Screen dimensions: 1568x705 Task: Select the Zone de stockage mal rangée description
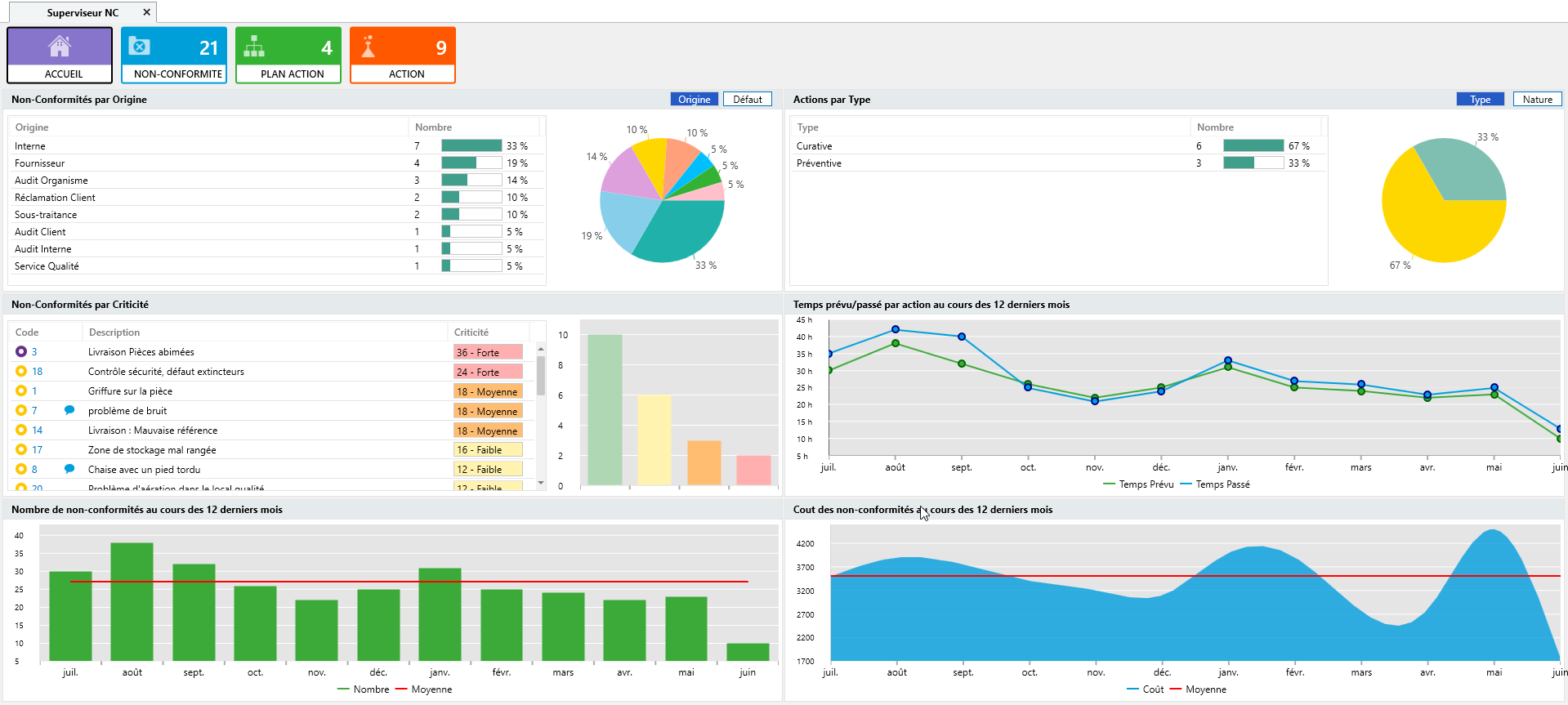coord(152,450)
